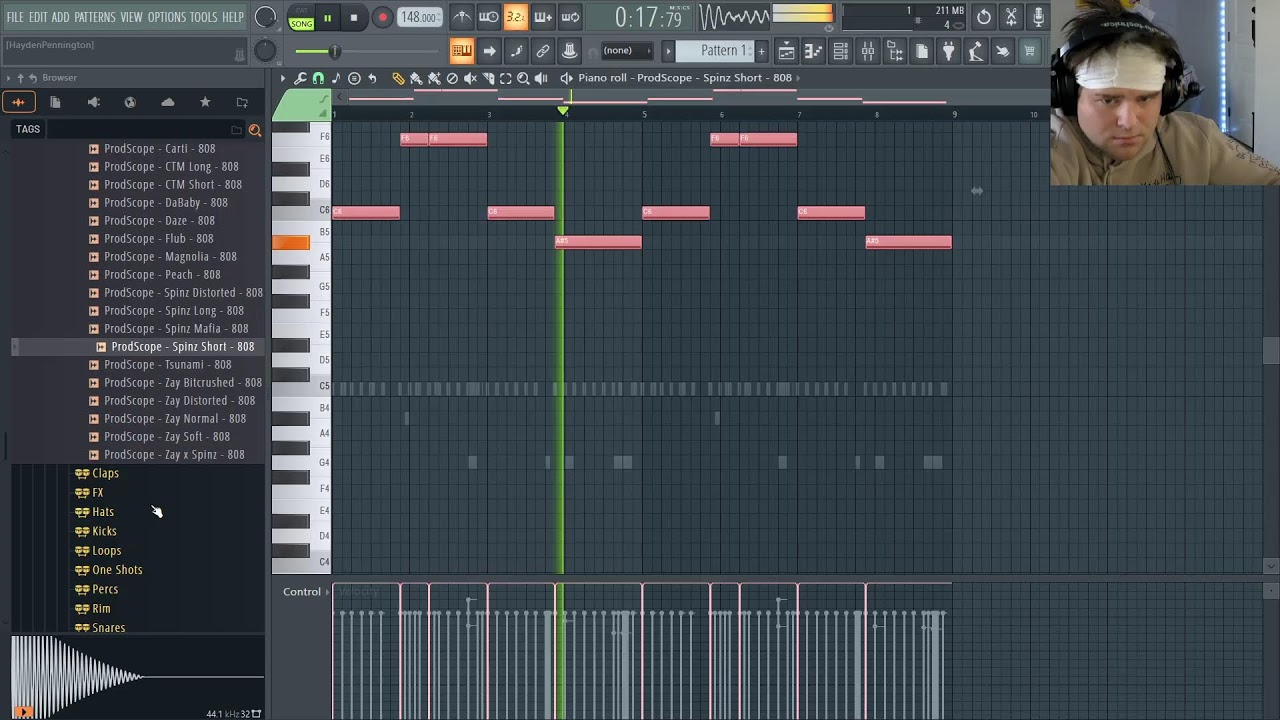The image size is (1280, 720).
Task: Open the ADD menu
Action: [x=61, y=17]
